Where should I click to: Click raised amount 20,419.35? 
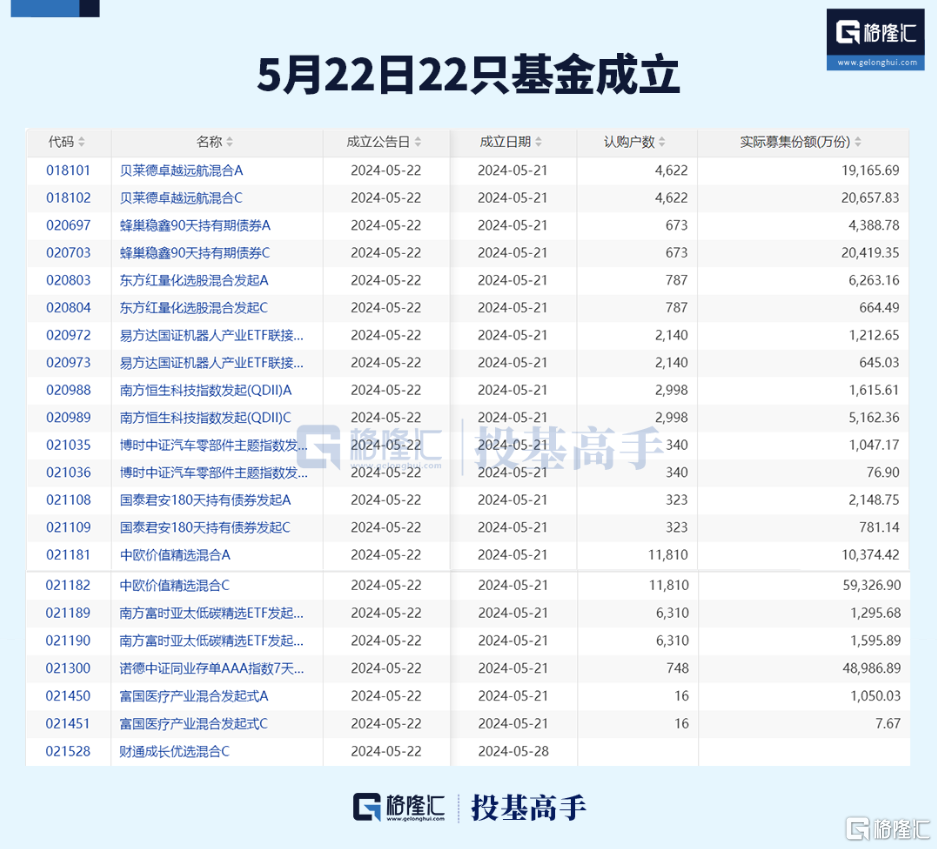point(870,253)
